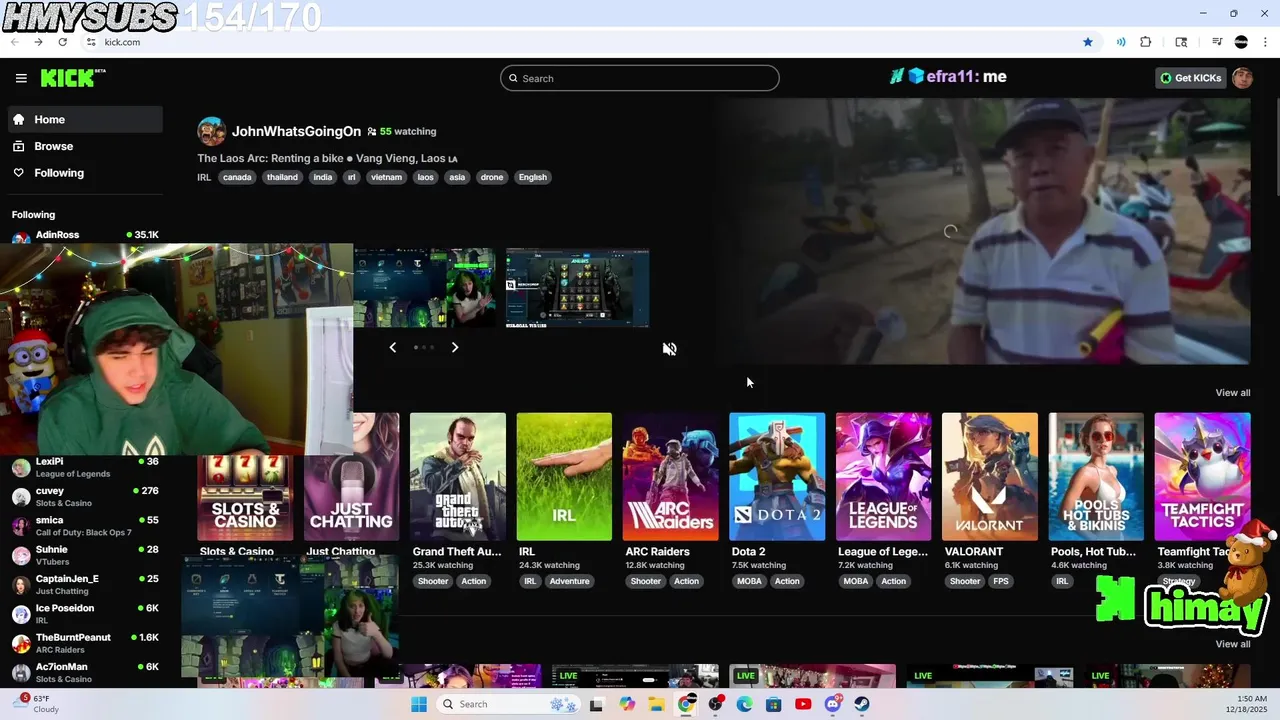Image resolution: width=1280 pixels, height=720 pixels.
Task: Open smica in Following list
Action: (x=86, y=526)
